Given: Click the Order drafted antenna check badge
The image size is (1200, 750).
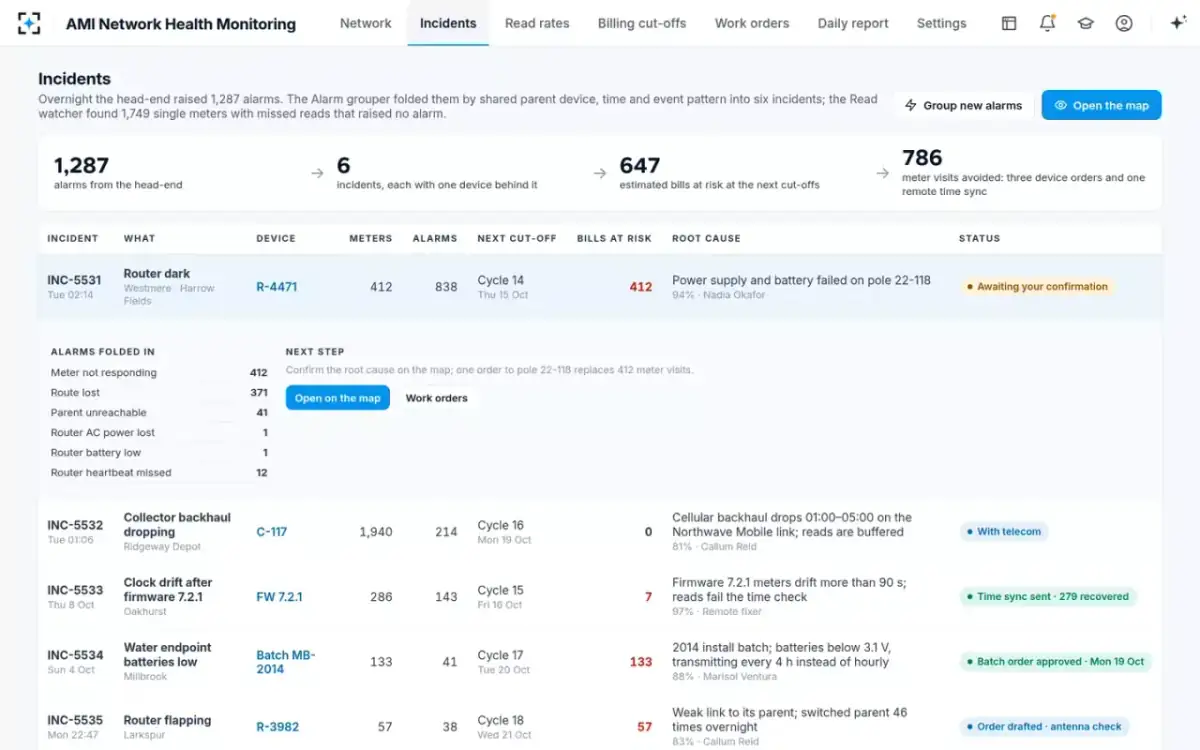Looking at the screenshot, I should (1044, 727).
